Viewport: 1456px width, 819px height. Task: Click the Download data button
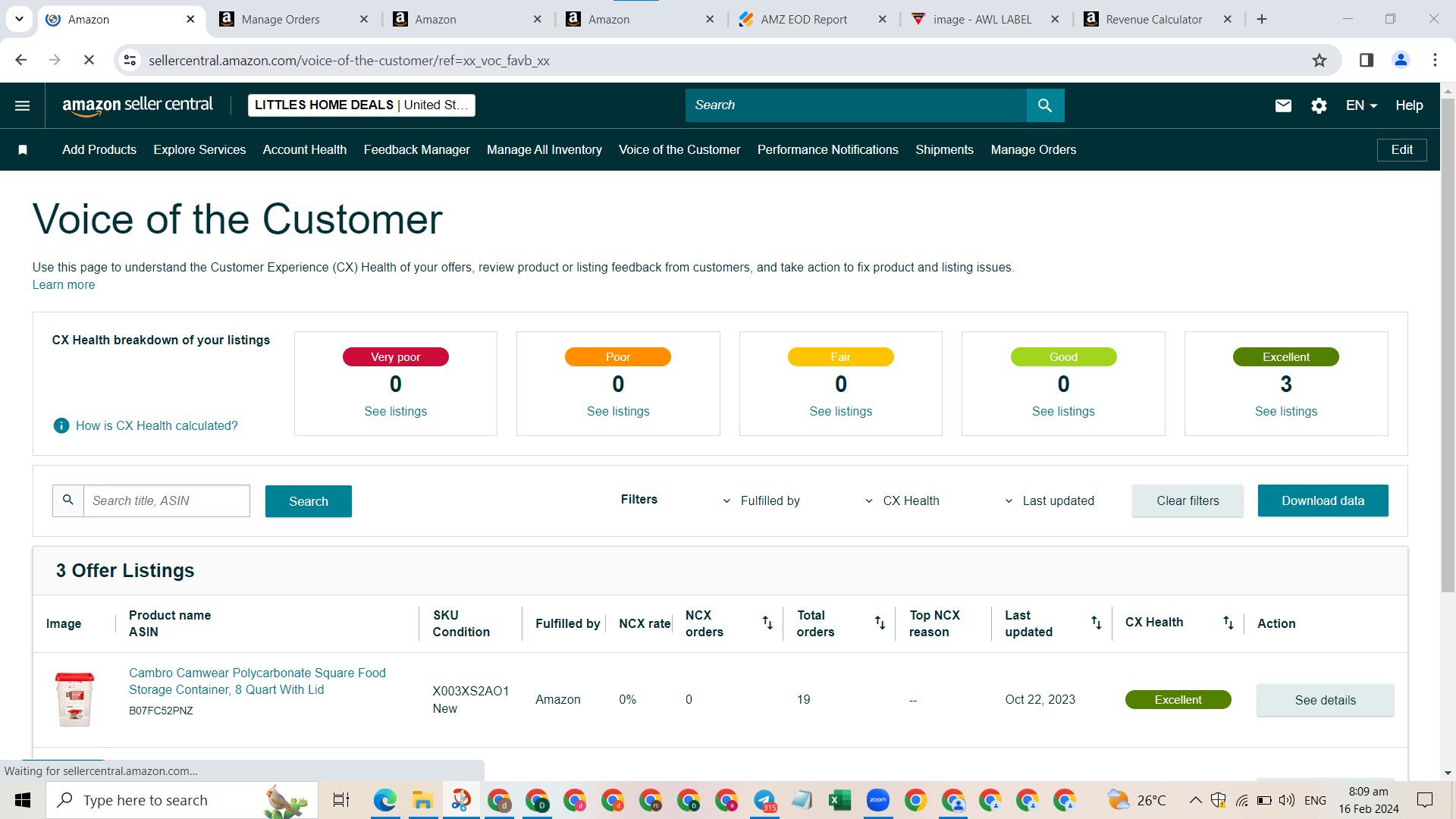(1323, 500)
